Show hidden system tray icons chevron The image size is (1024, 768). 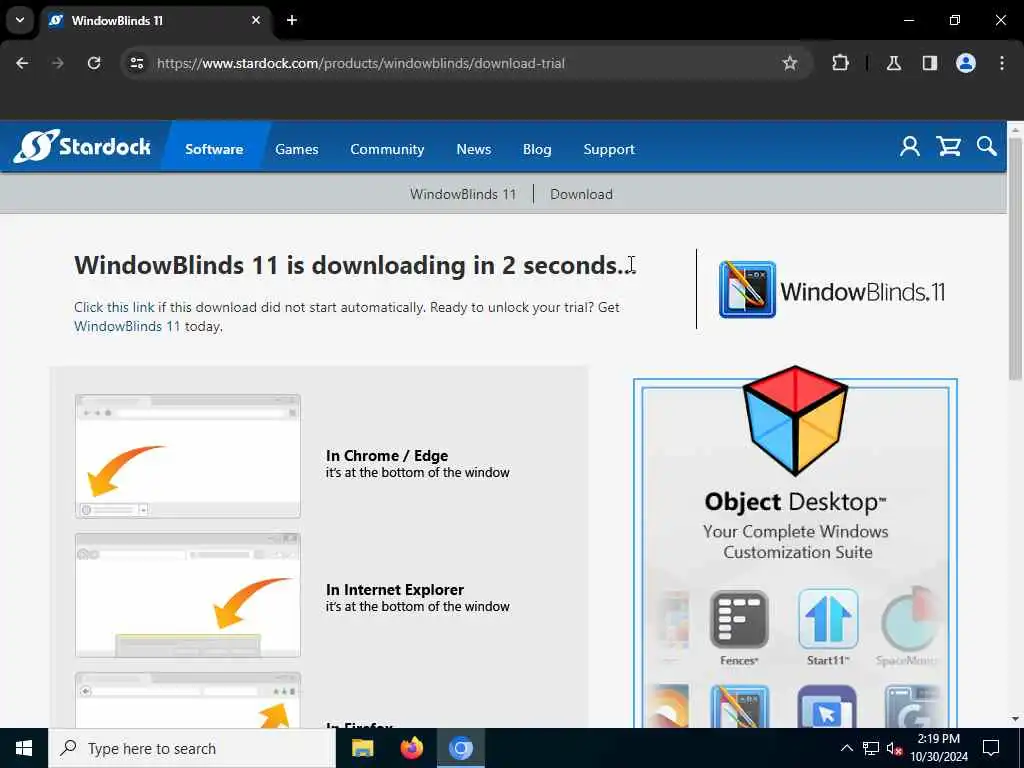[846, 748]
